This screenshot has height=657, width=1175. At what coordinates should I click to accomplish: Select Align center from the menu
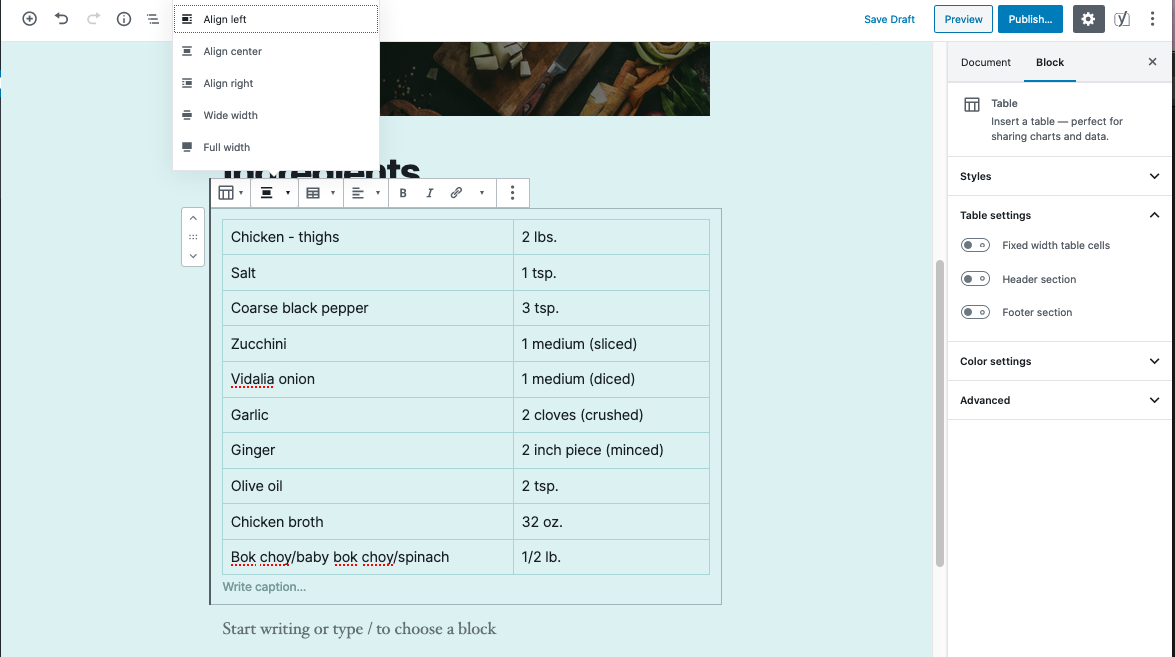pos(276,51)
